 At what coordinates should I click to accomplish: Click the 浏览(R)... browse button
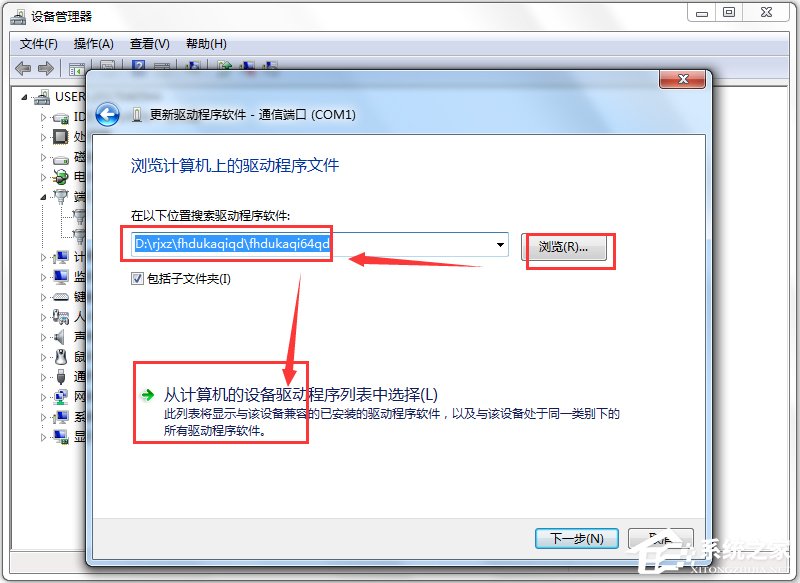pos(564,247)
